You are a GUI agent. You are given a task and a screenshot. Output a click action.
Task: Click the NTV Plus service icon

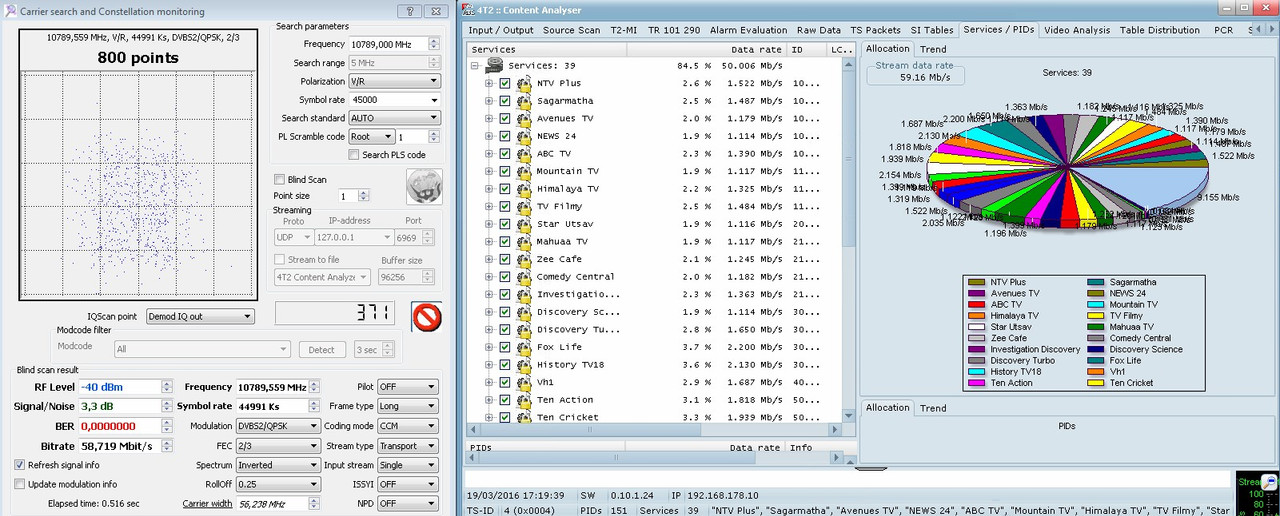(x=523, y=83)
